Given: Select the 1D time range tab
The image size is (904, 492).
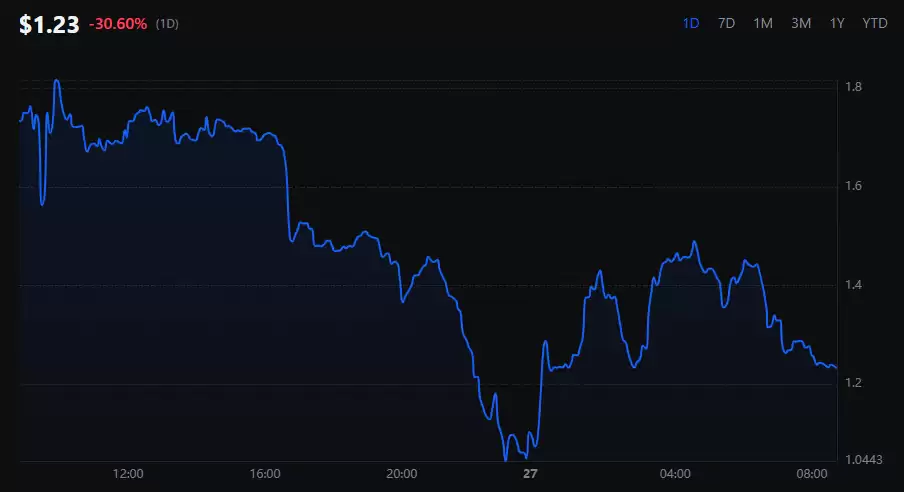Looking at the screenshot, I should [690, 23].
